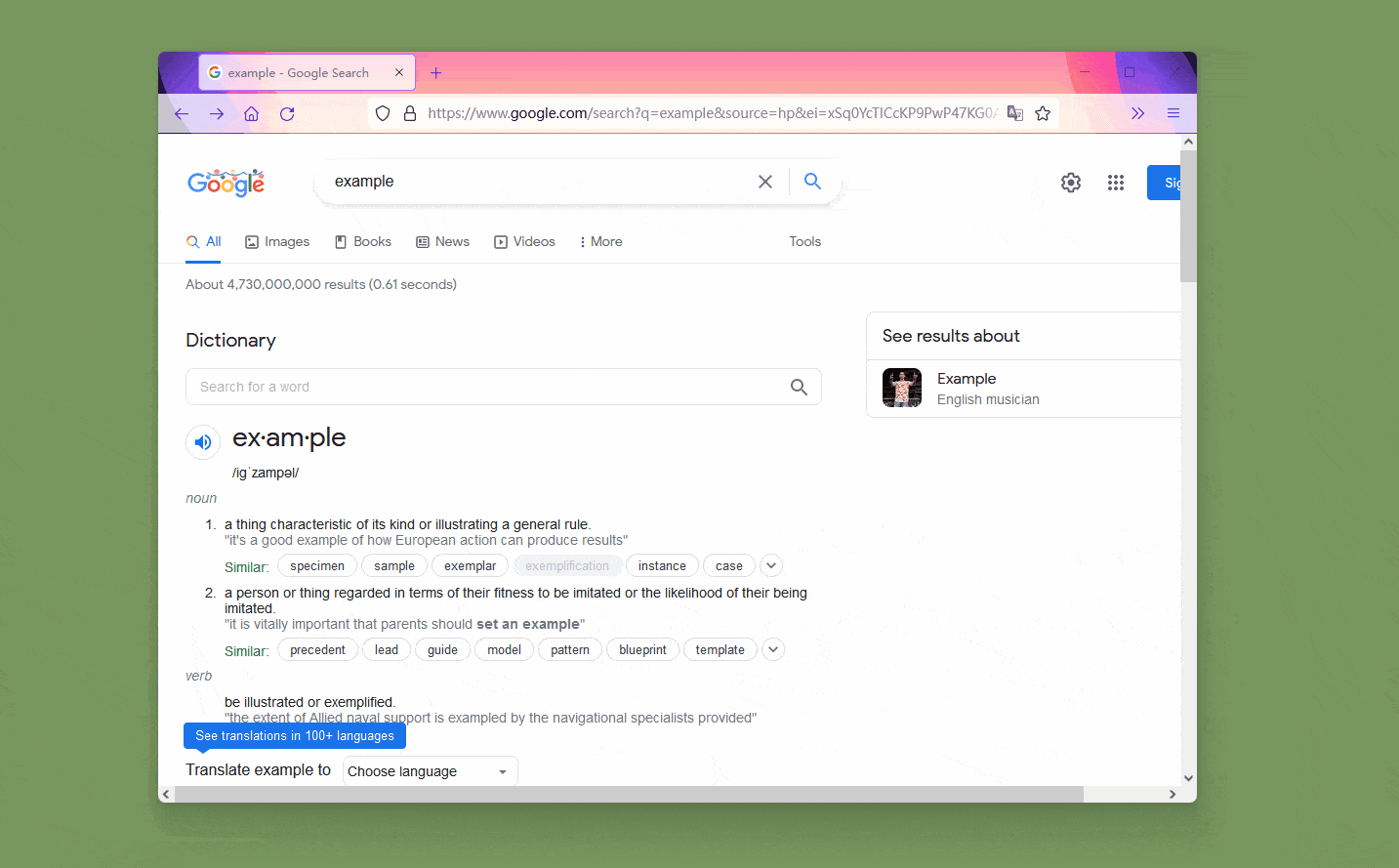Select the synonym 'pattern'
This screenshot has height=868, width=1399.
[x=570, y=650]
